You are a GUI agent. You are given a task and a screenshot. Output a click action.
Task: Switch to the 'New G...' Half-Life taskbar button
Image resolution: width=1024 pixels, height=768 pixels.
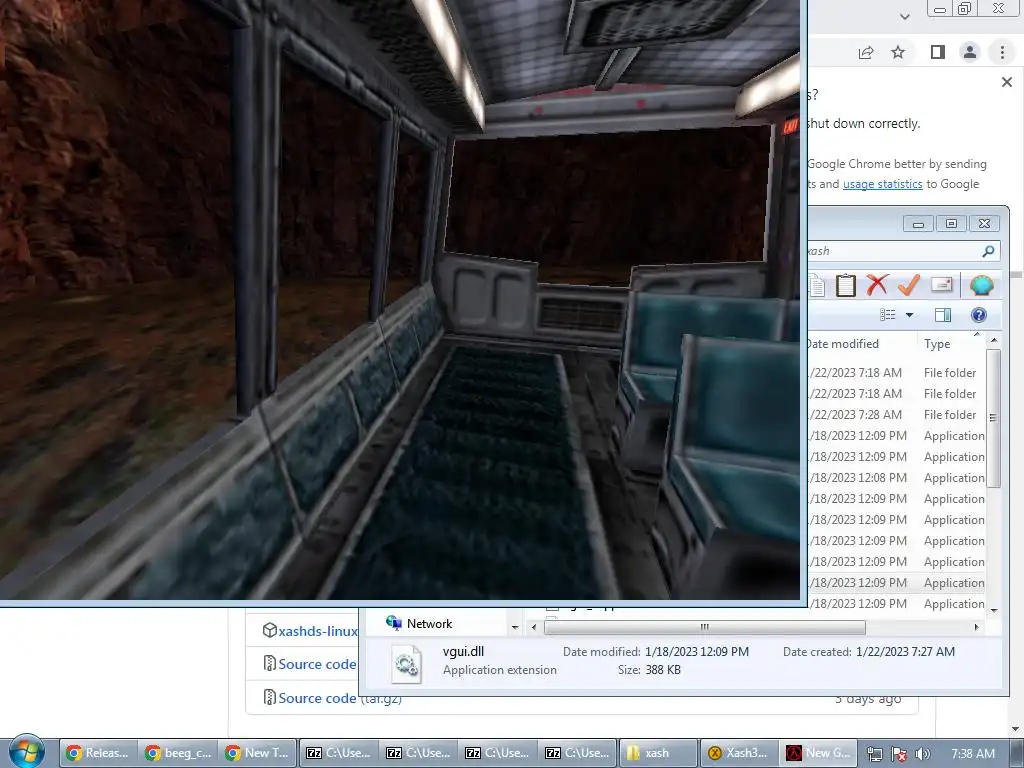click(816, 753)
